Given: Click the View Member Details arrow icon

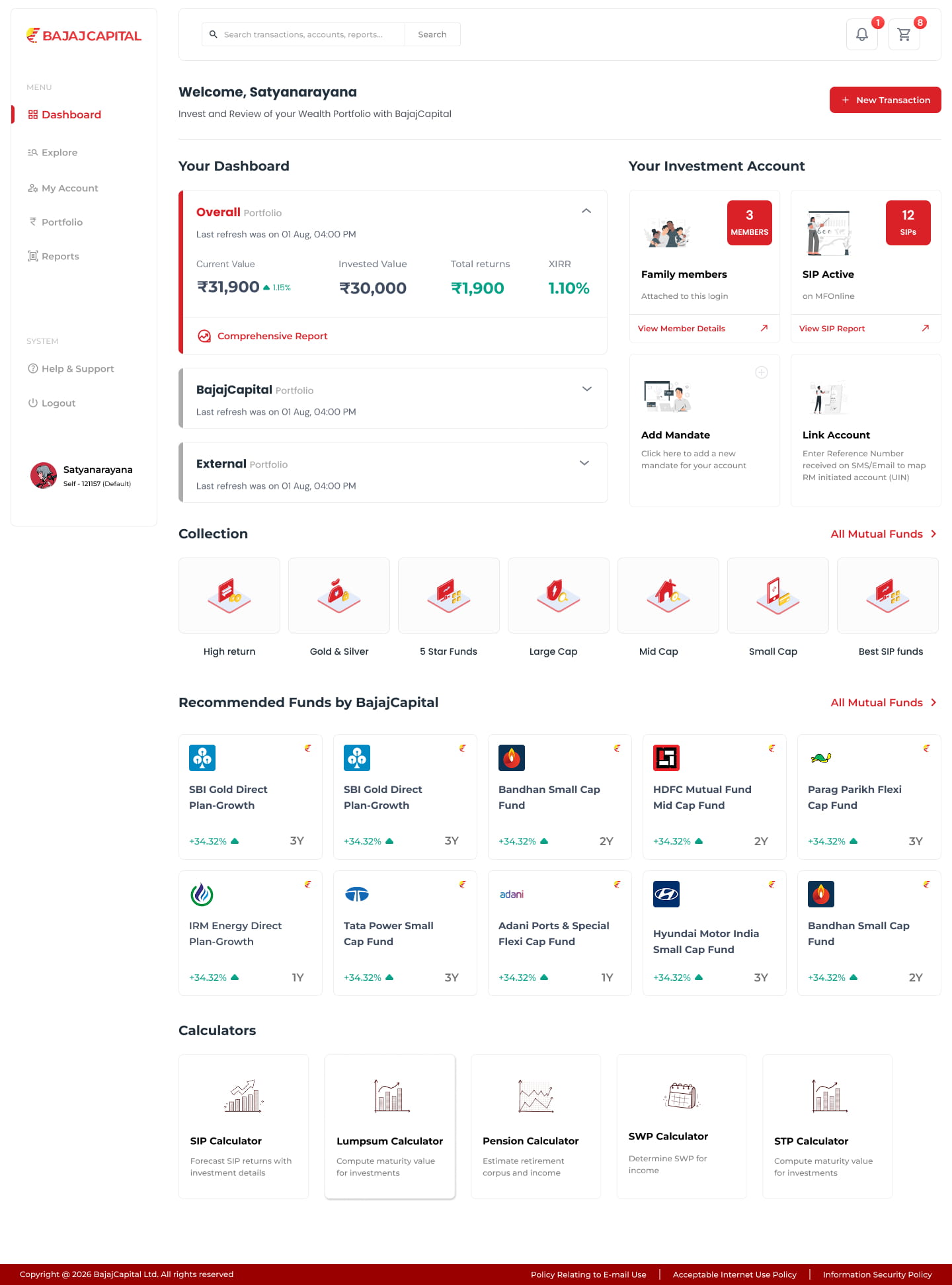Looking at the screenshot, I should 764,328.
